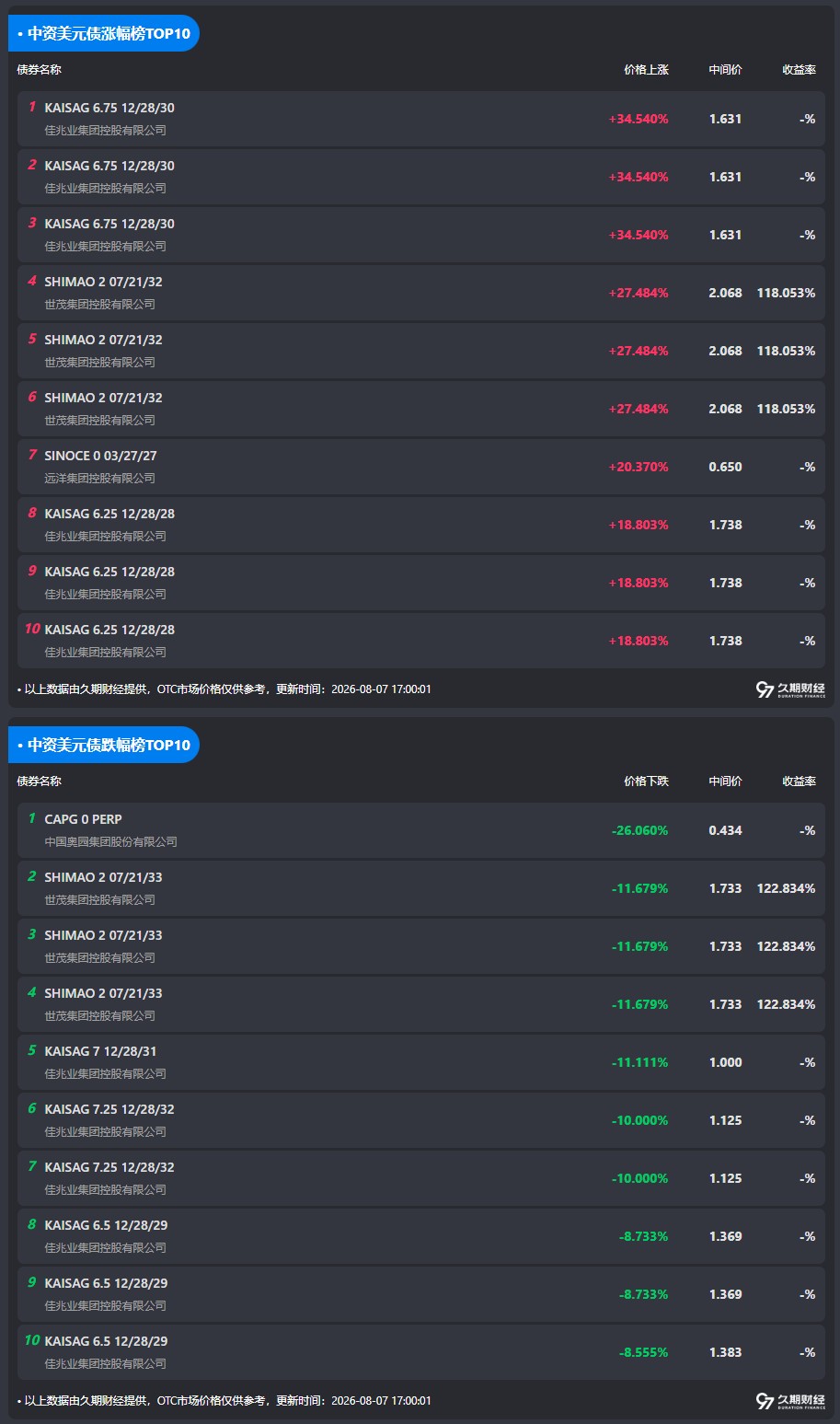Click 118.053% yield in gainers rank 5 row
This screenshot has height=1424, width=840.
point(786,351)
